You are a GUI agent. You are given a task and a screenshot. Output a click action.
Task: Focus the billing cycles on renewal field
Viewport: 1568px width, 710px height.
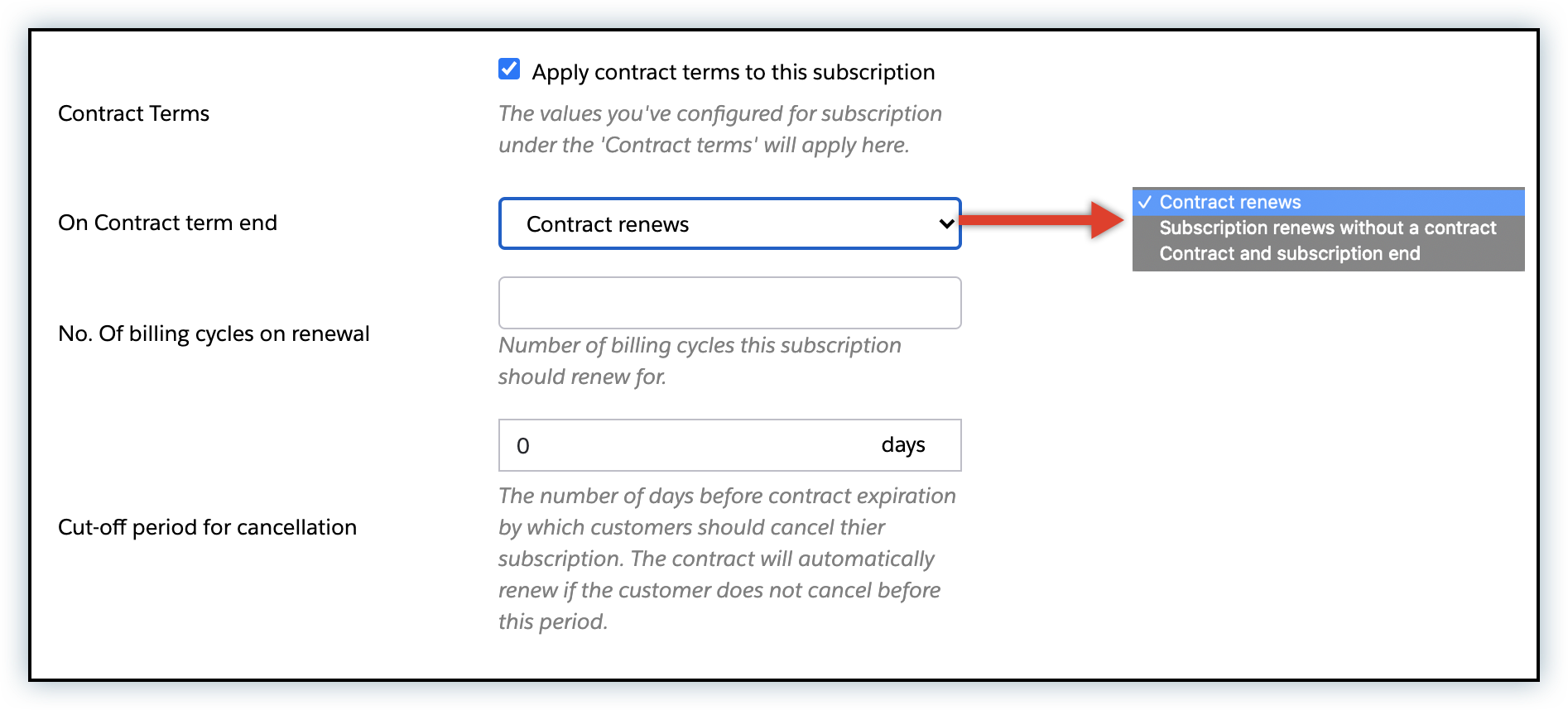pyautogui.click(x=729, y=303)
